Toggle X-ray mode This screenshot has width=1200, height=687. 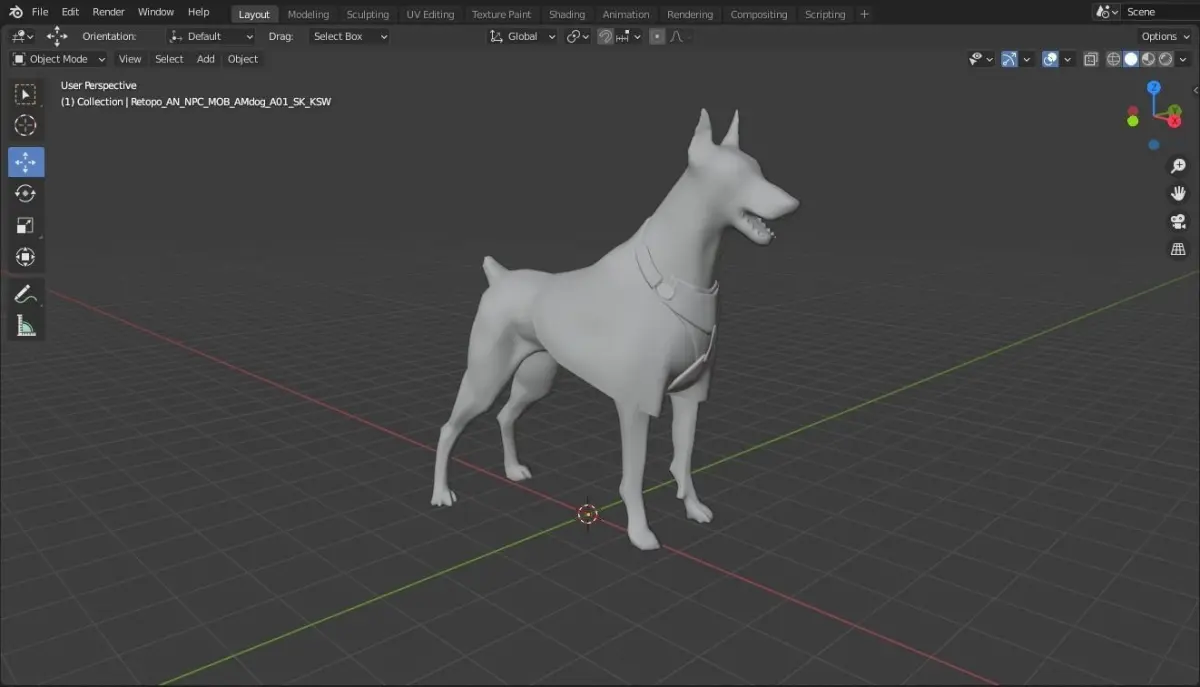pyautogui.click(x=1091, y=59)
